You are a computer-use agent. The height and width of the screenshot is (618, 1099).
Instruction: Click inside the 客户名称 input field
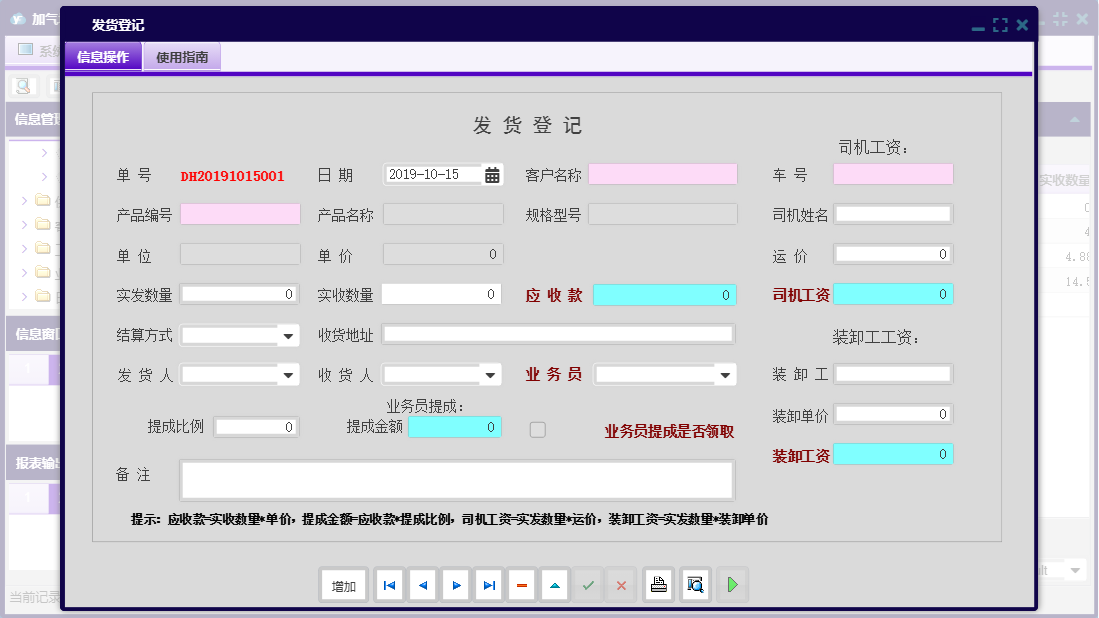click(663, 173)
